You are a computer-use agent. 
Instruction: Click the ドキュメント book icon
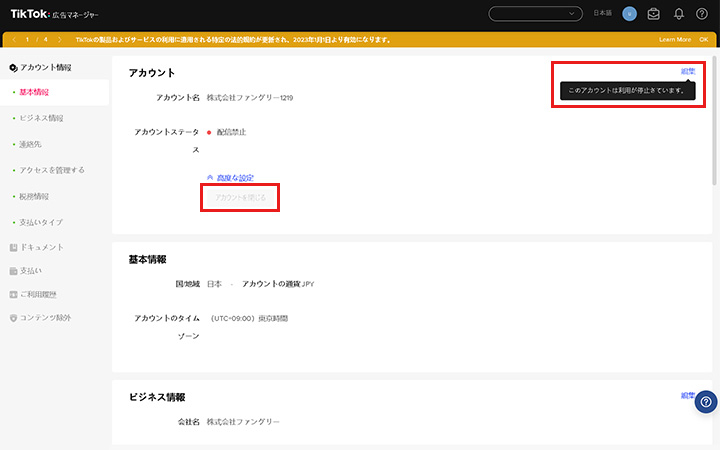tap(13, 248)
